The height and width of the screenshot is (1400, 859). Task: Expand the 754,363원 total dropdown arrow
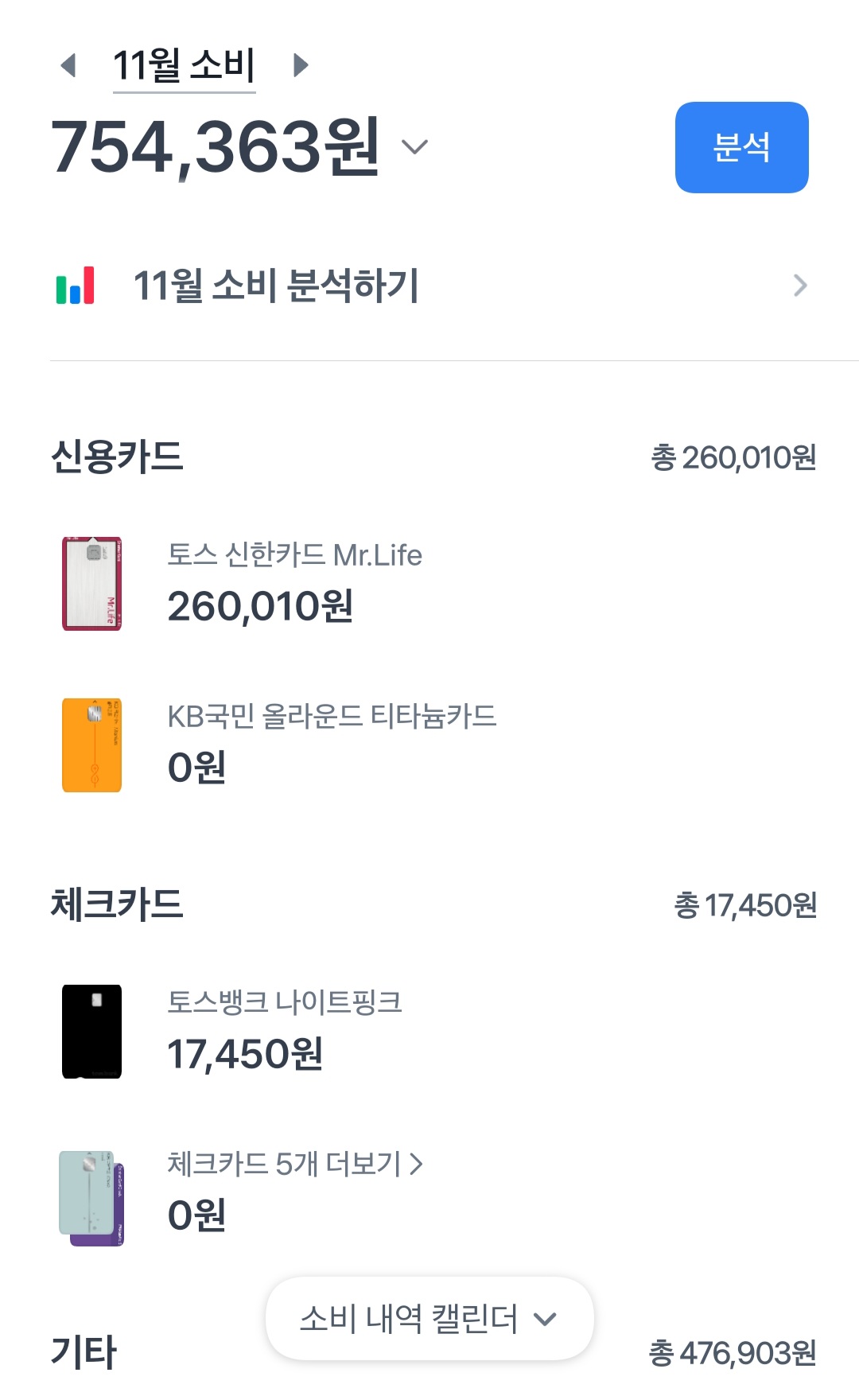pyautogui.click(x=414, y=147)
